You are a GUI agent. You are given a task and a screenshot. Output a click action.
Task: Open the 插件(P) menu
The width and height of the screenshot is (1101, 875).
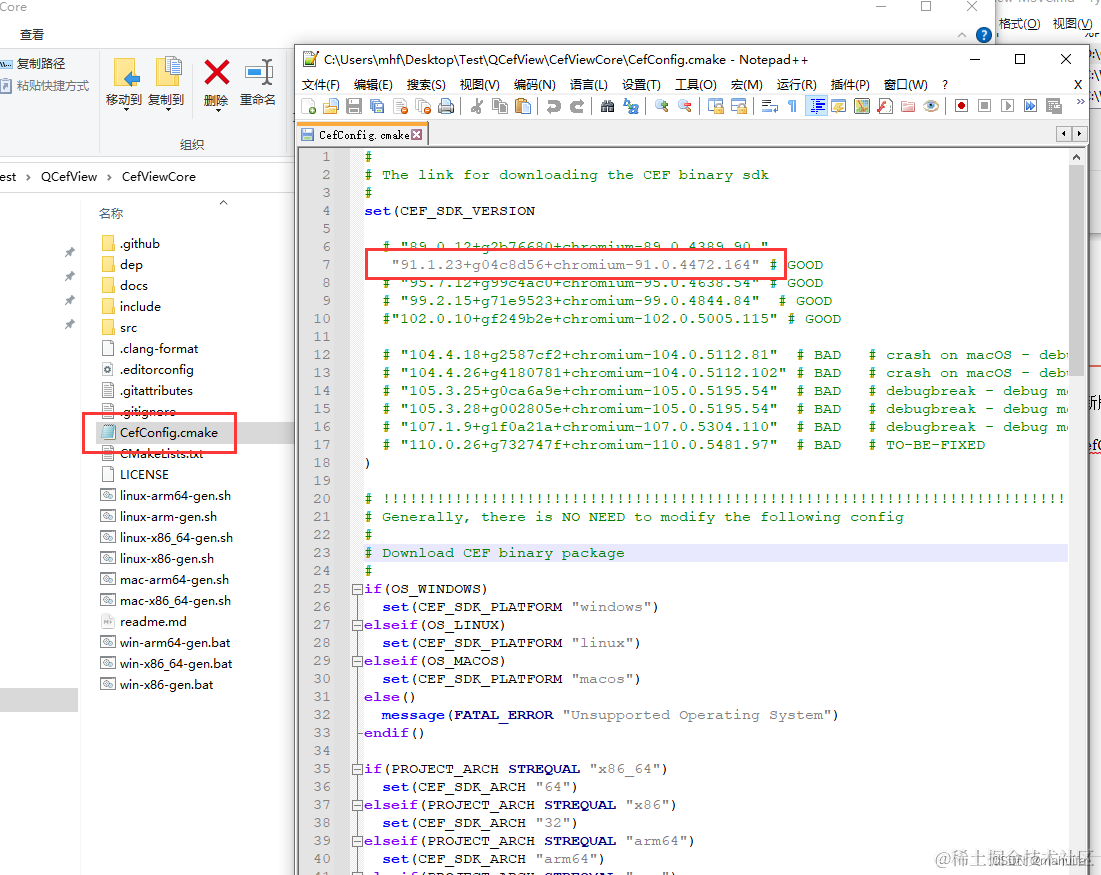[850, 84]
